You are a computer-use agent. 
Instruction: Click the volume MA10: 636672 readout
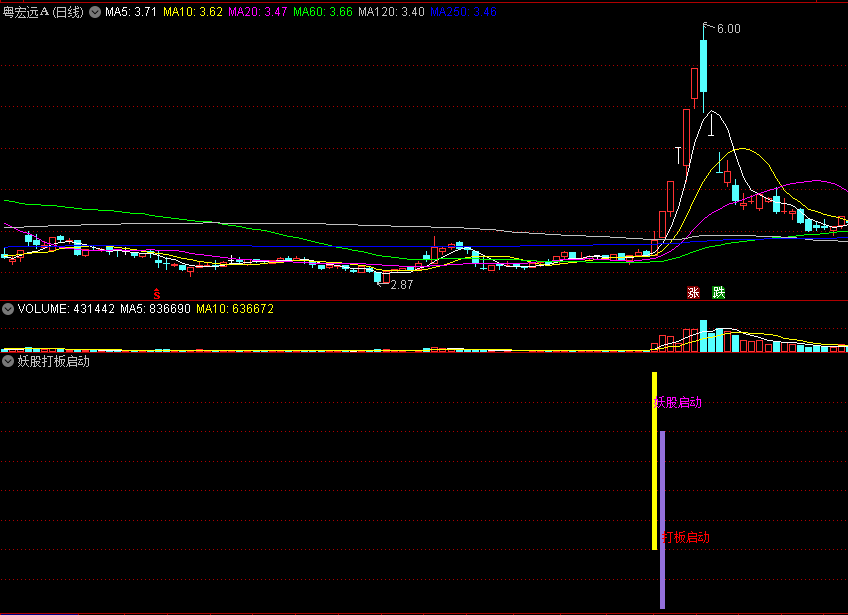coord(235,309)
